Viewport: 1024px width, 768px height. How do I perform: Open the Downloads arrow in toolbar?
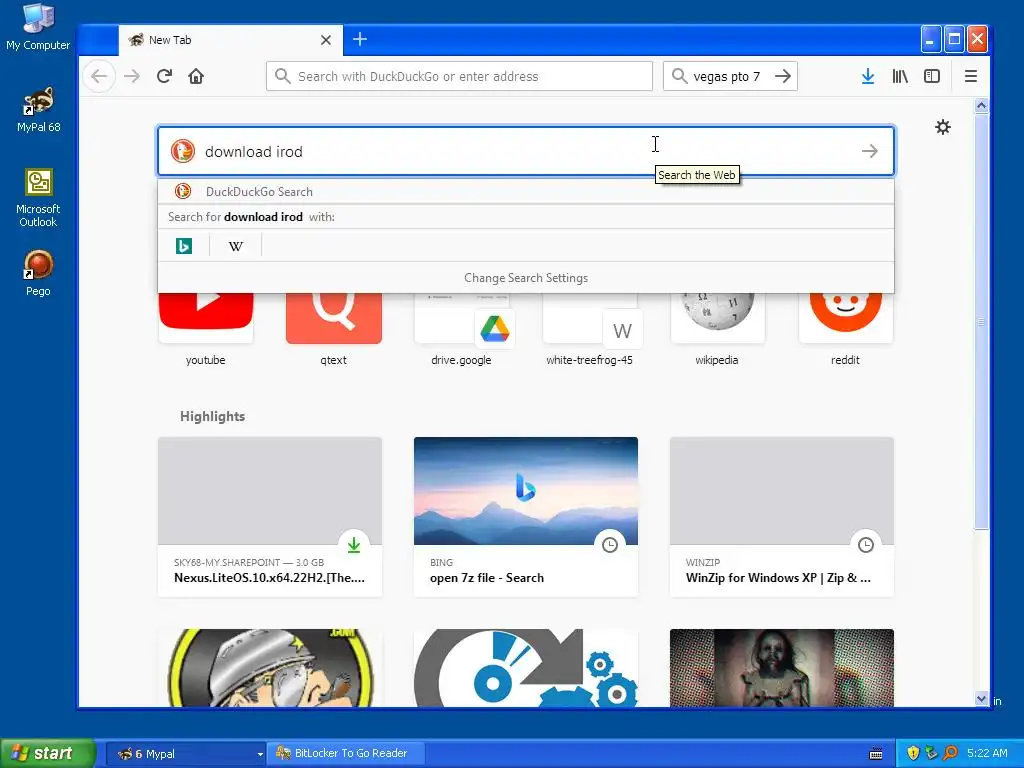(868, 76)
